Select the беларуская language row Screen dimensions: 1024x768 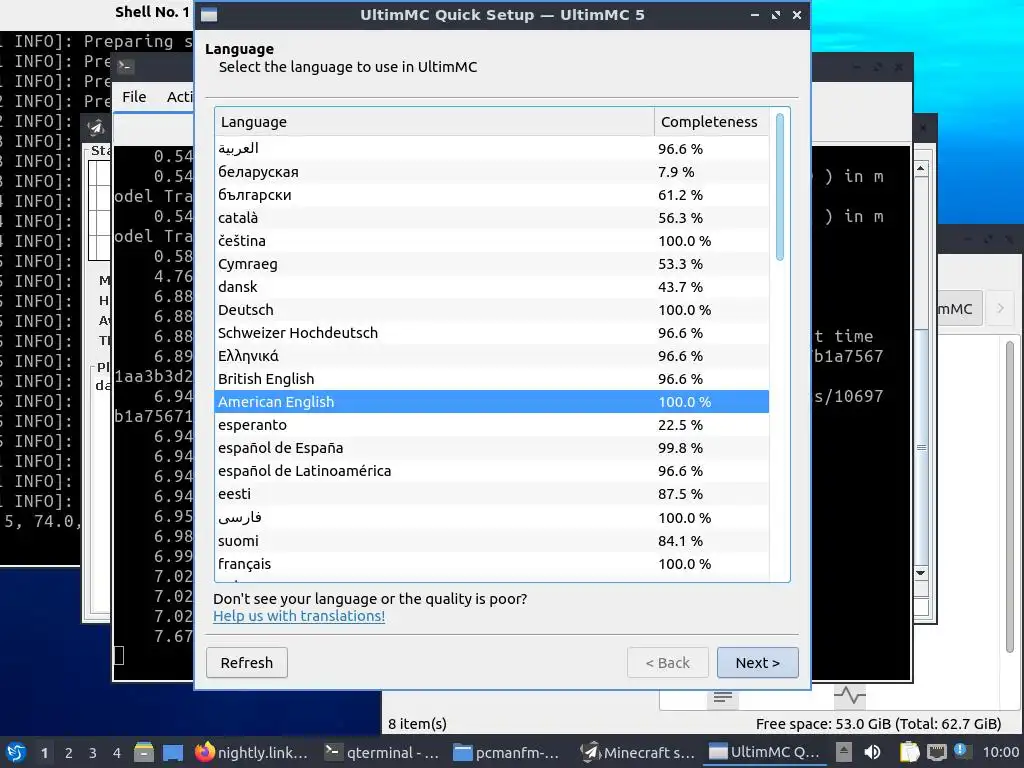(x=492, y=172)
